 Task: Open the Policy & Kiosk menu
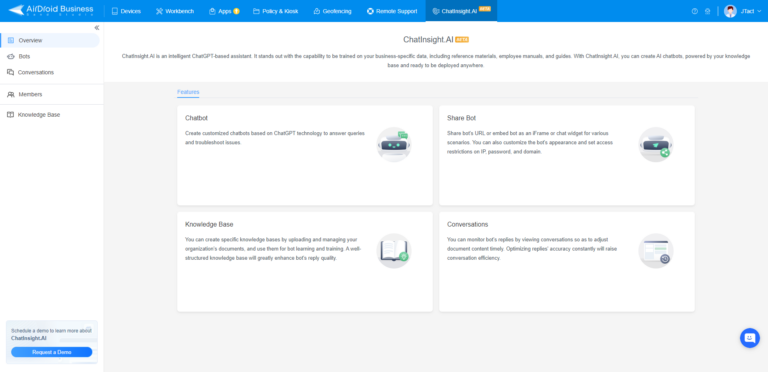tap(275, 11)
